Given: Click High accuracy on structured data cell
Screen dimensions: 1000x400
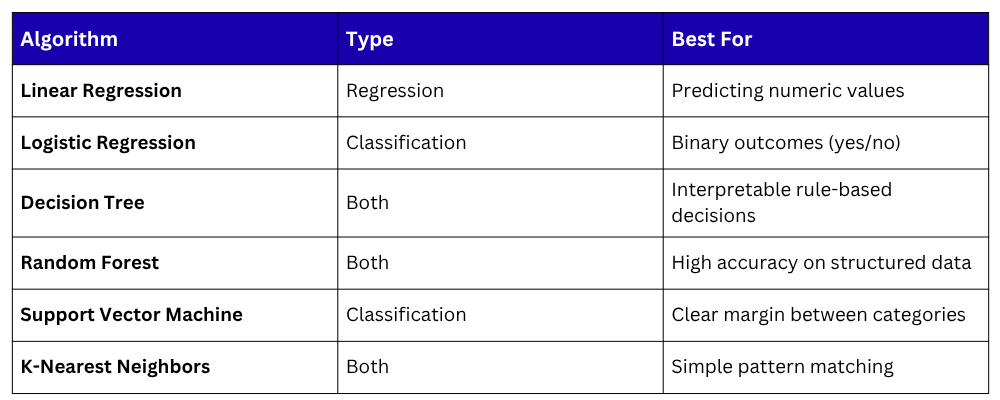Looking at the screenshot, I should [821, 263].
